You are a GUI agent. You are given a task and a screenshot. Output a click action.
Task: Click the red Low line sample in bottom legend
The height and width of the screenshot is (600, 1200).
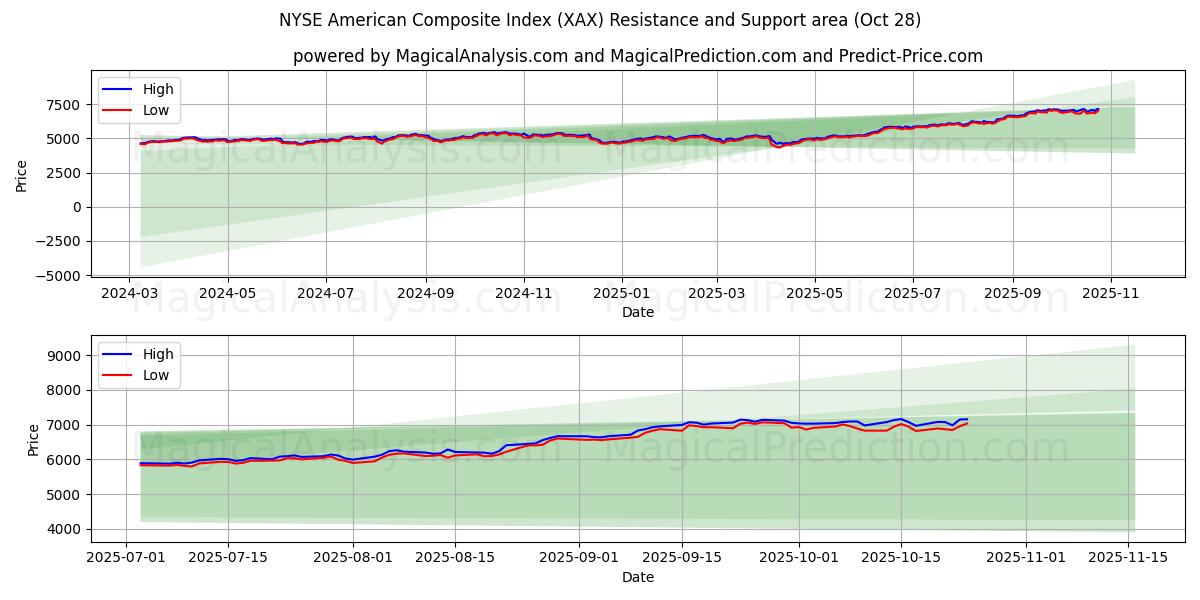[118, 373]
